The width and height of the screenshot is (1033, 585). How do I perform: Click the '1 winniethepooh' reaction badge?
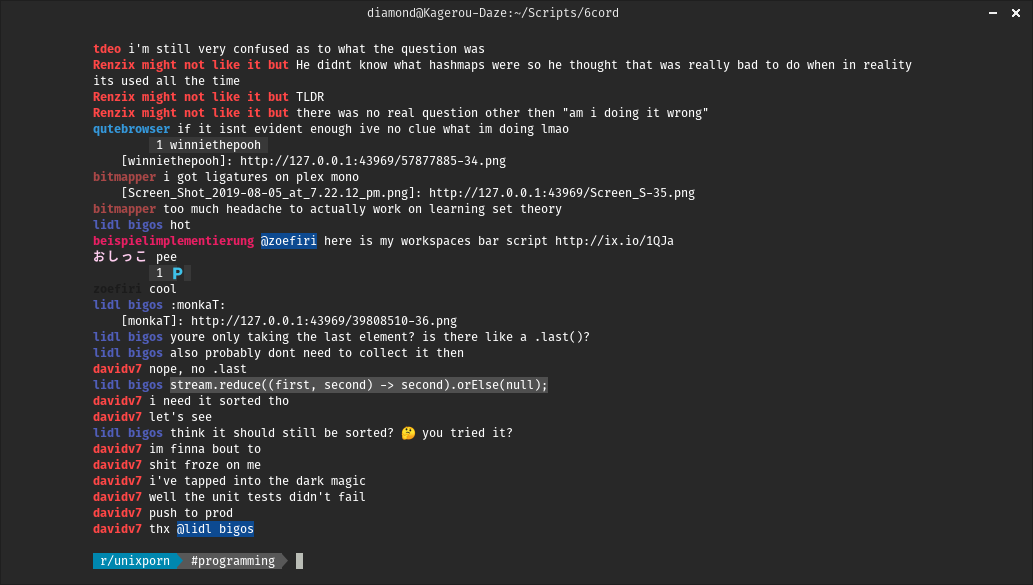[x=208, y=145]
